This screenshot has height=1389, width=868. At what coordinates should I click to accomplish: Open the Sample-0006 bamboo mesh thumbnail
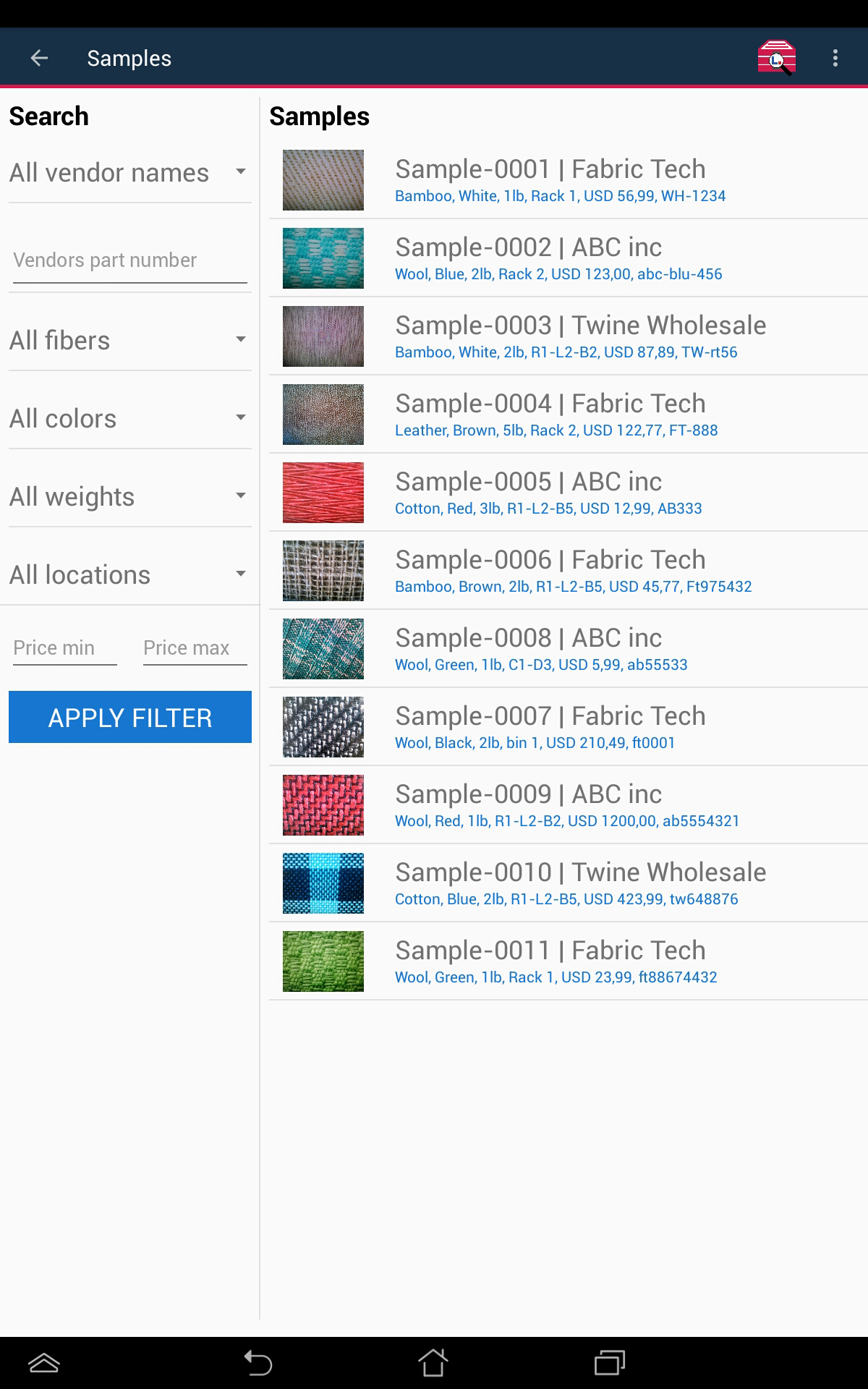point(323,571)
